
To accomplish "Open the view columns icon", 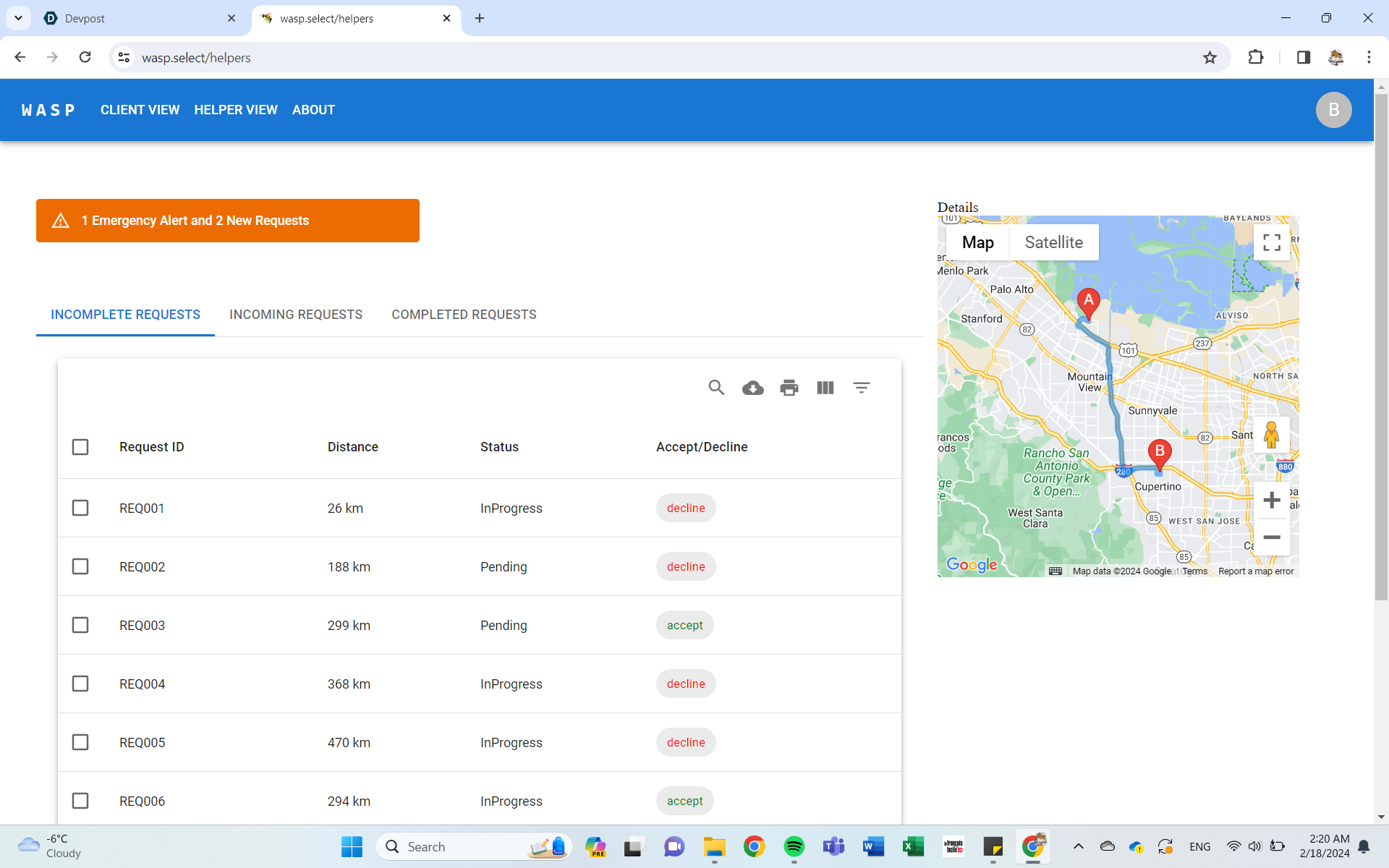I will pyautogui.click(x=825, y=388).
